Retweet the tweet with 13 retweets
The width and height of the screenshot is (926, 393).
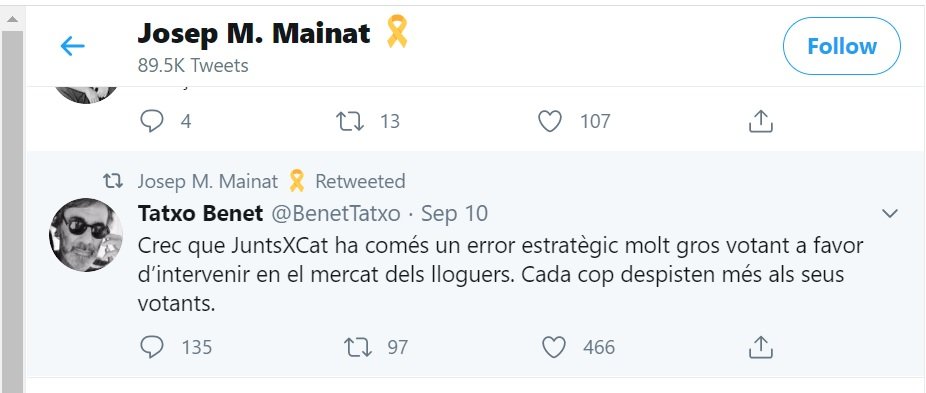pyautogui.click(x=350, y=121)
